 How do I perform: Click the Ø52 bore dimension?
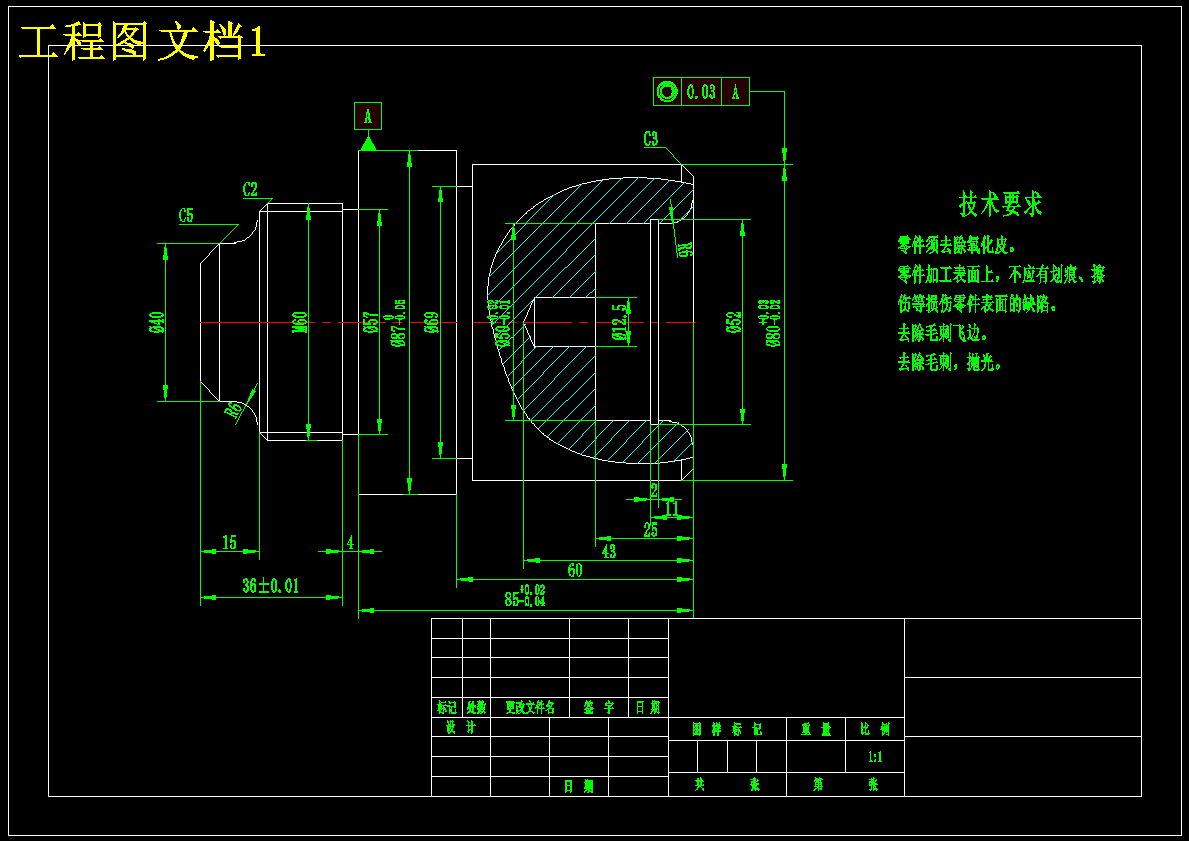click(x=733, y=322)
